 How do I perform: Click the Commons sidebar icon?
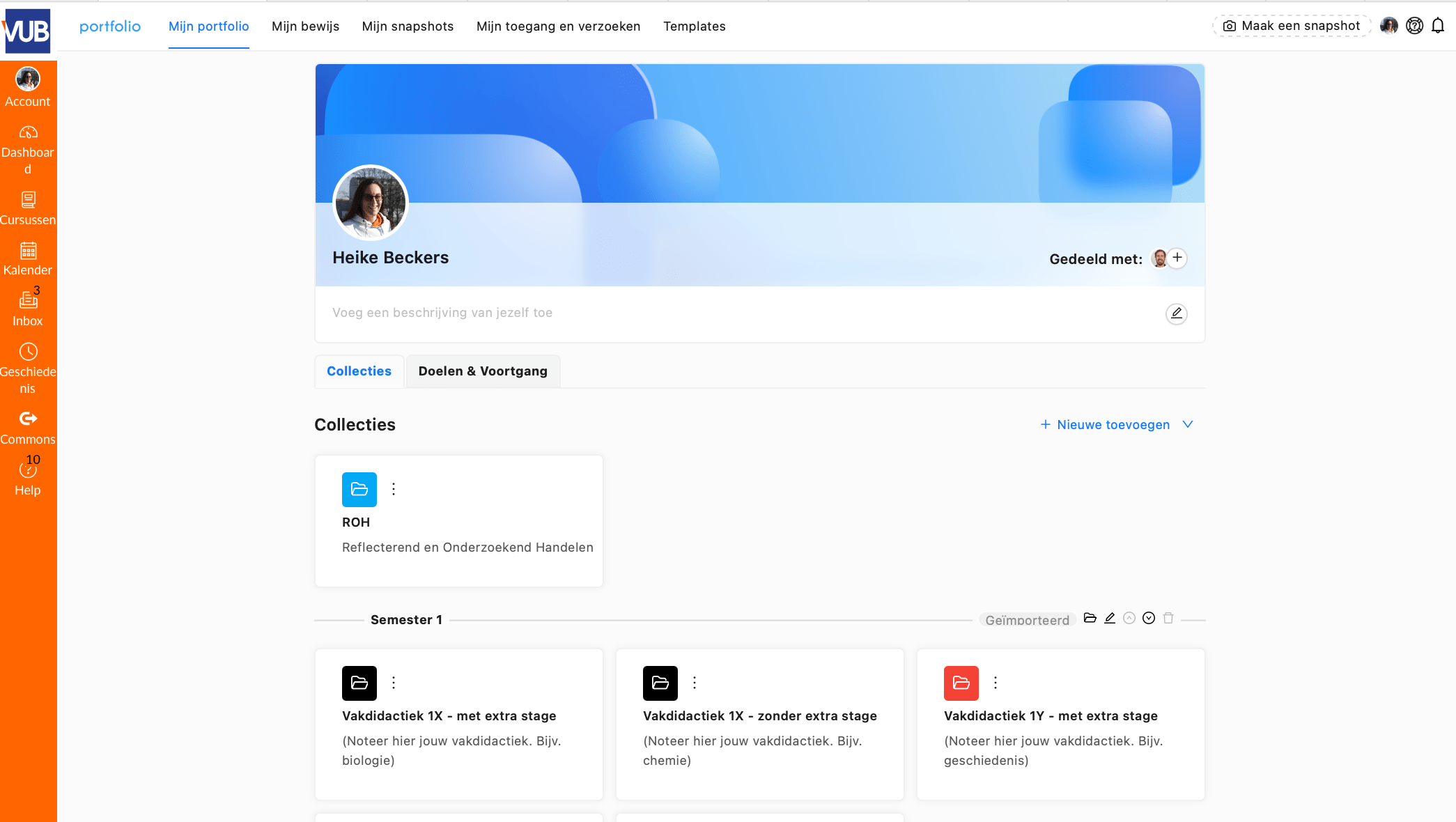tap(28, 427)
